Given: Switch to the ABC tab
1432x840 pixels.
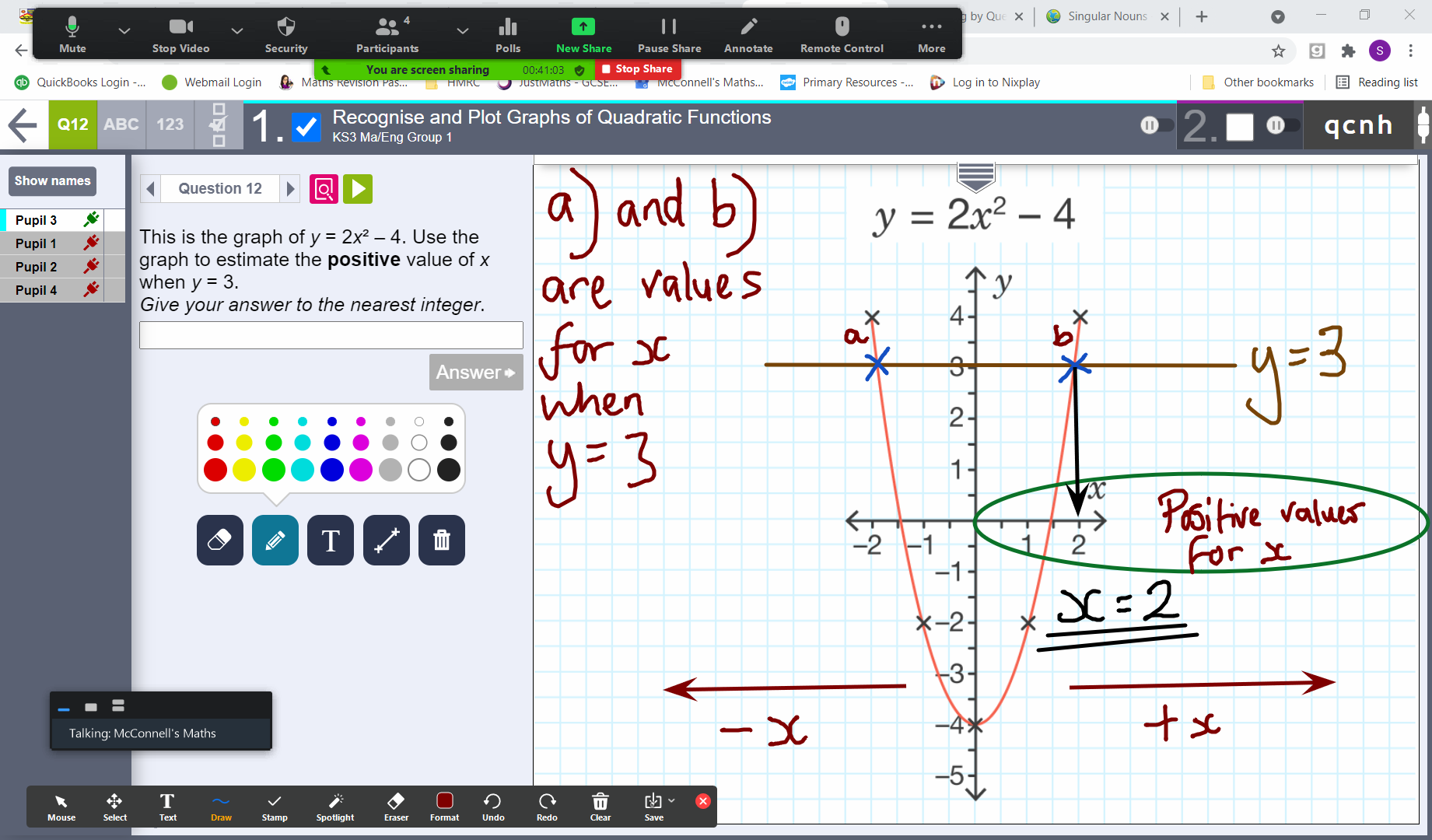Looking at the screenshot, I should 121,124.
